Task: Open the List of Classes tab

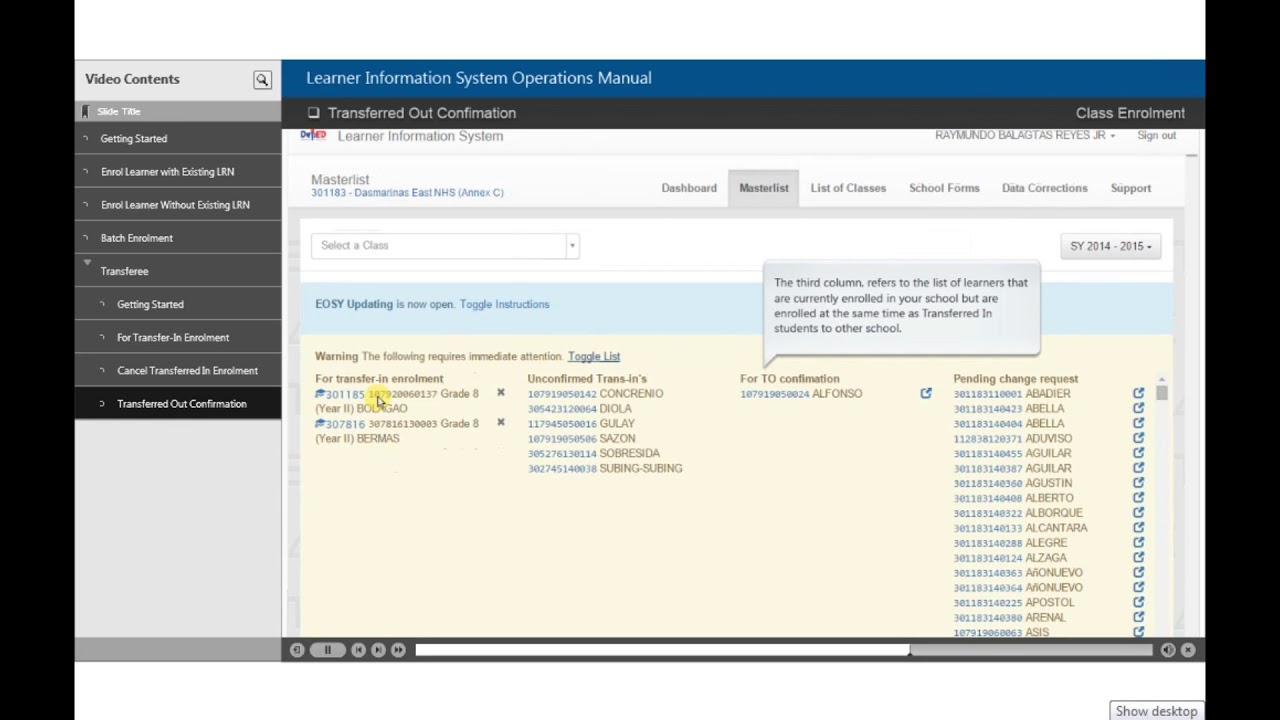Action: (x=848, y=188)
